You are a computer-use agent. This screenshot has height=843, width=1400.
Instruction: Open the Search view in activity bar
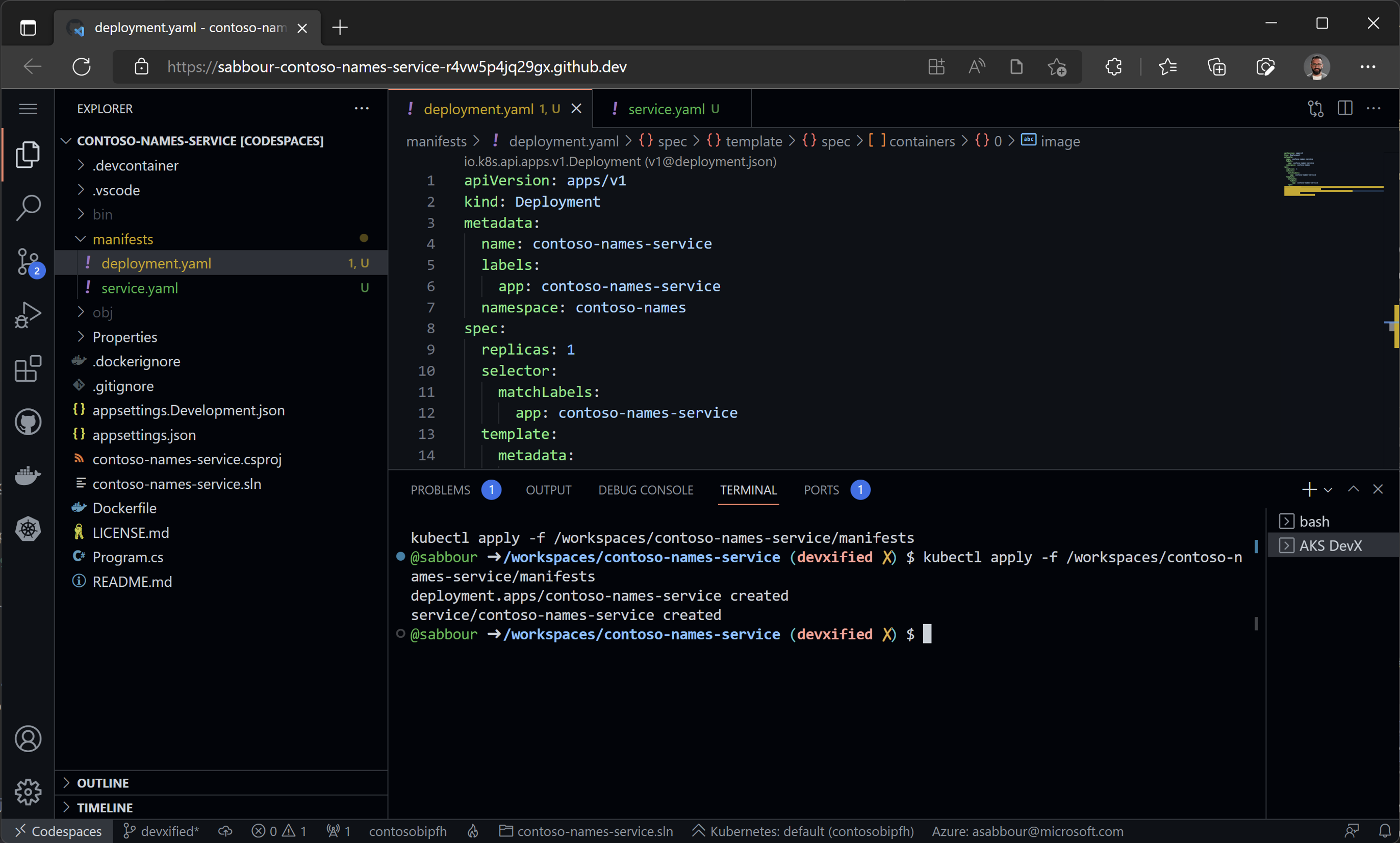point(28,208)
